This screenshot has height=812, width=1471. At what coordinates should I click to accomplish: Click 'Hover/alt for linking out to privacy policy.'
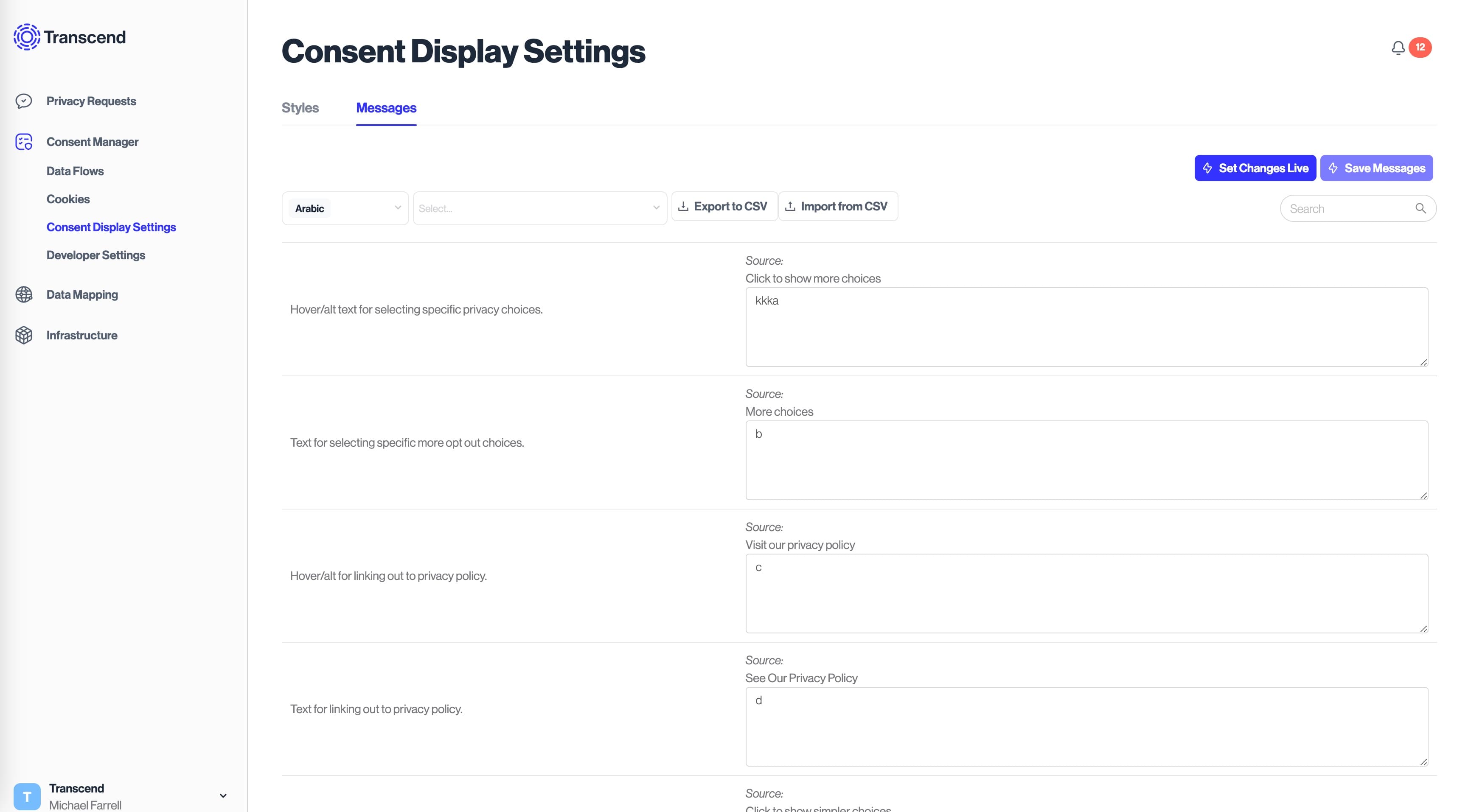388,576
